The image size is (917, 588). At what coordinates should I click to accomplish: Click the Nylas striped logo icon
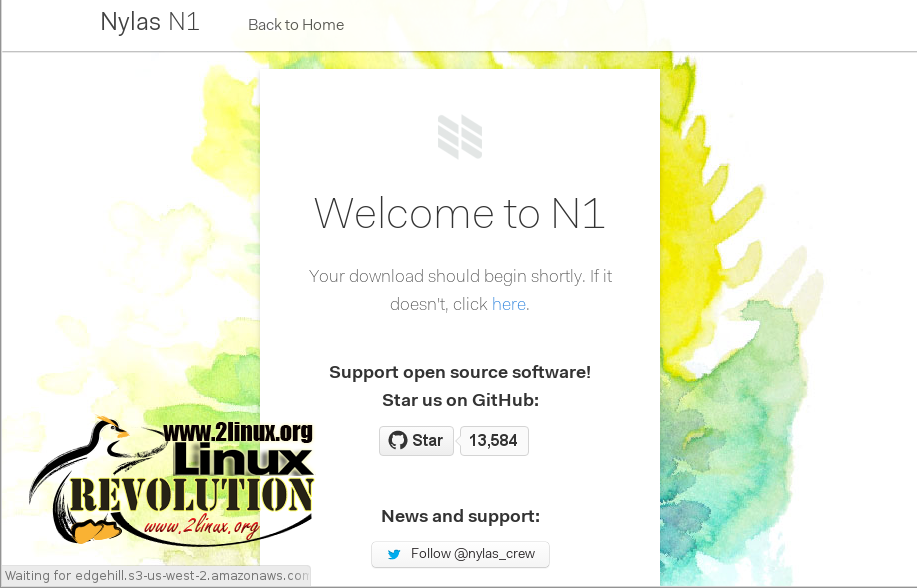coord(460,137)
